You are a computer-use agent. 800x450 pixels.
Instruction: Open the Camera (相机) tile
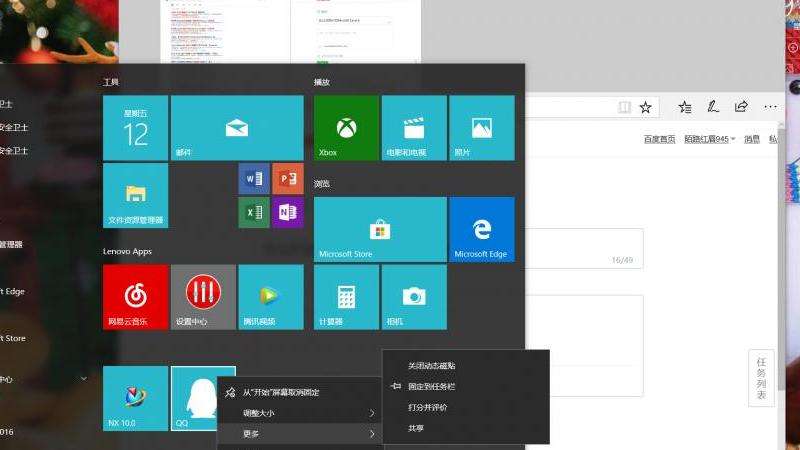(x=414, y=297)
